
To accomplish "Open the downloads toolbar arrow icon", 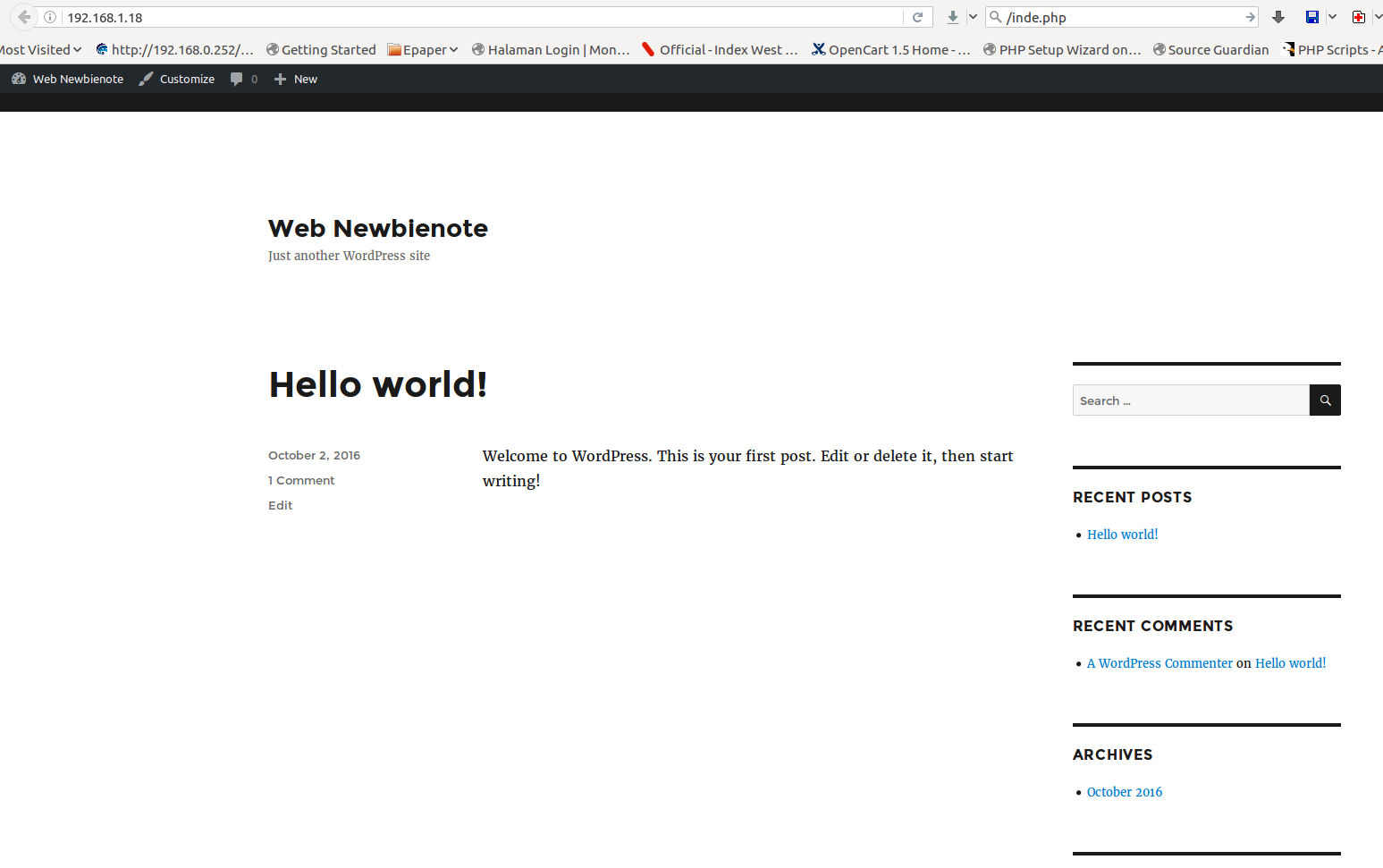I will (1278, 17).
